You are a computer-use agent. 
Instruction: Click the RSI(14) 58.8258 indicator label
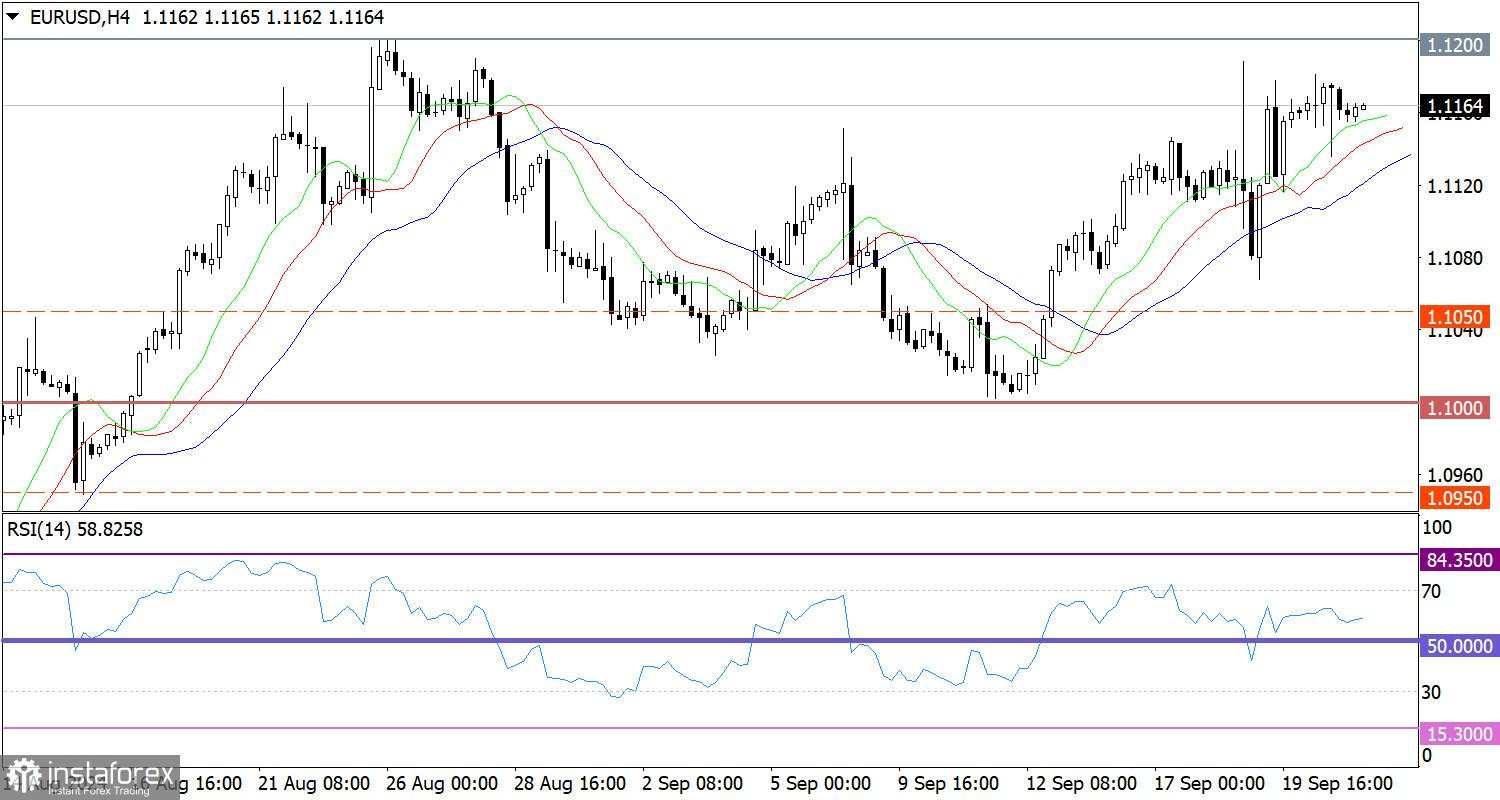(x=75, y=529)
